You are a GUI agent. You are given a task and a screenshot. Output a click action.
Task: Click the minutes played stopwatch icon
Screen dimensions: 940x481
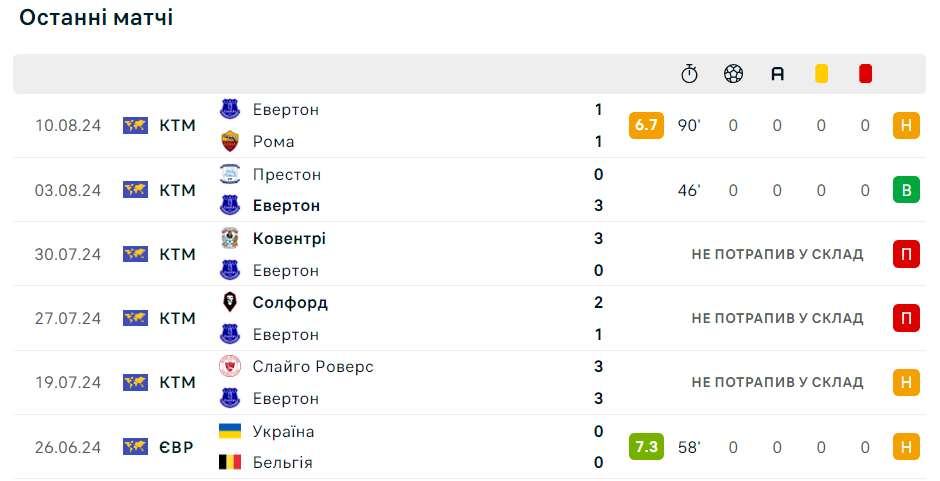pos(689,74)
